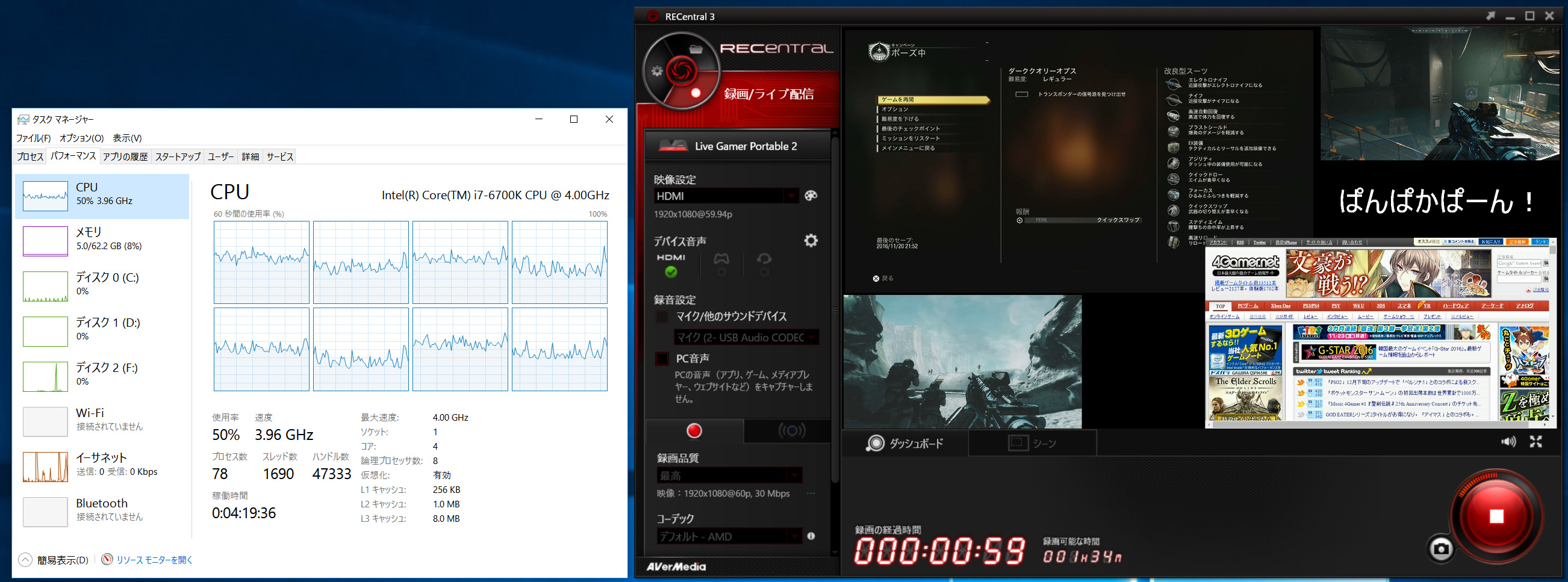Screen dimensions: 1568x582
Task: Expand the preview to full screen
Action: pyautogui.click(x=1535, y=442)
